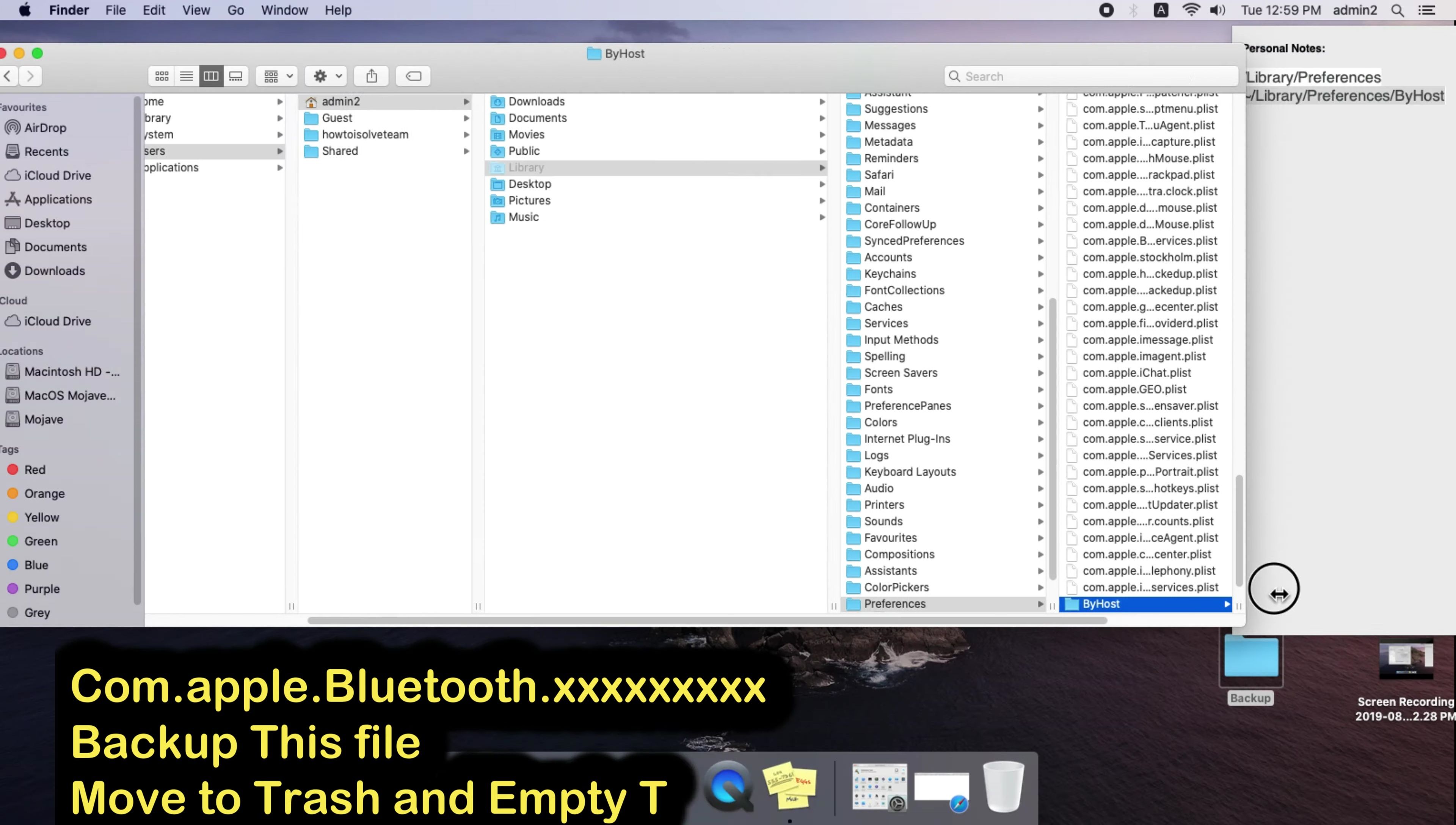
Task: Open the Go menu
Action: pyautogui.click(x=236, y=10)
